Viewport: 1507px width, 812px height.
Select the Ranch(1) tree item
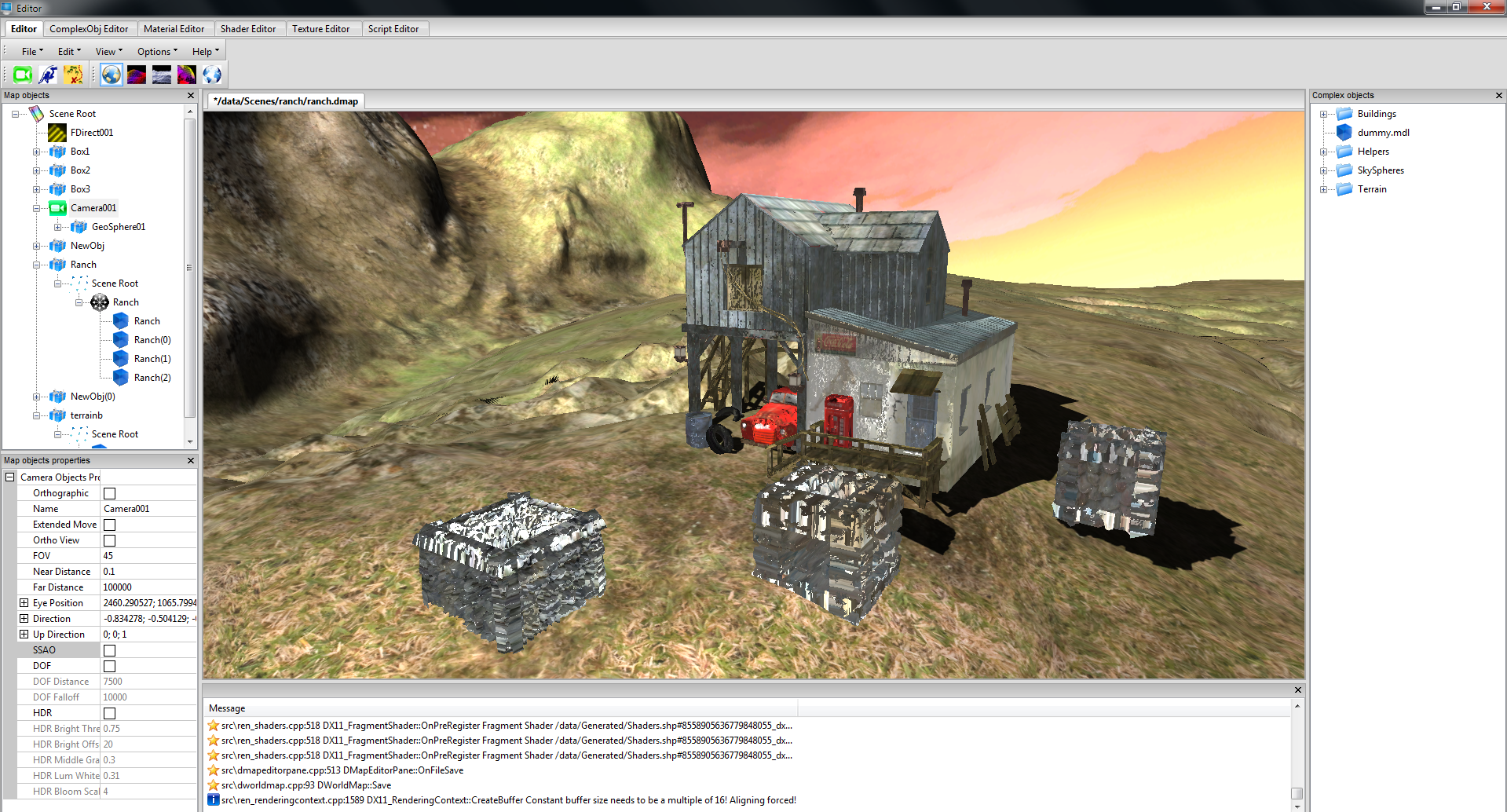tap(152, 359)
